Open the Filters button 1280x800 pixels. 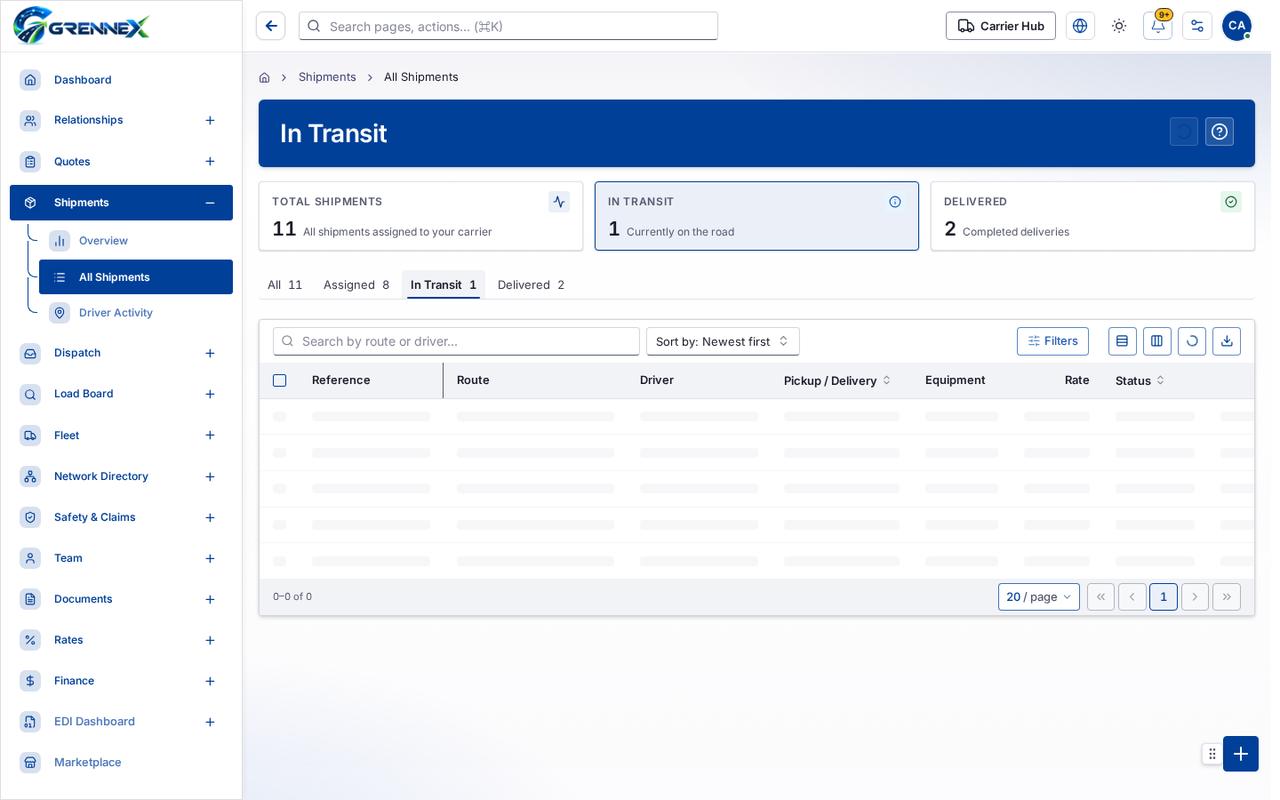pyautogui.click(x=1053, y=341)
